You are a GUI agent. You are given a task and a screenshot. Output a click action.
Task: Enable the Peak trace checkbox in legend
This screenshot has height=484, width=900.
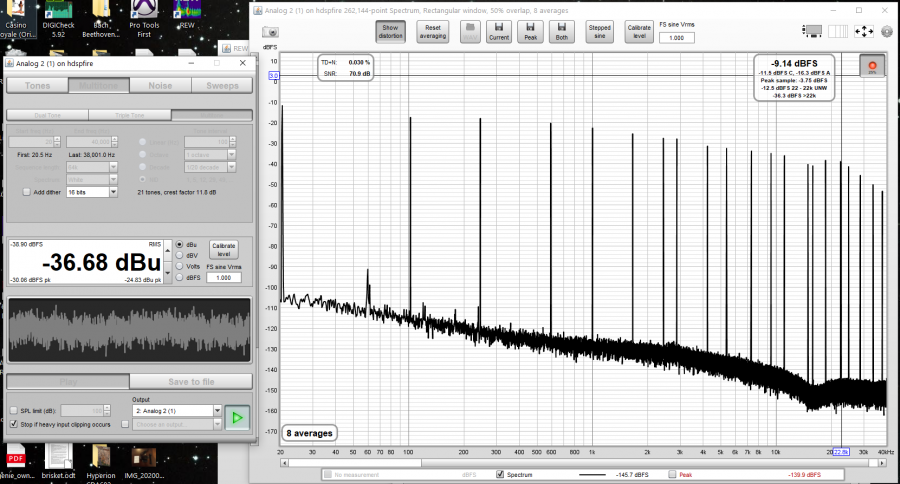[x=672, y=474]
